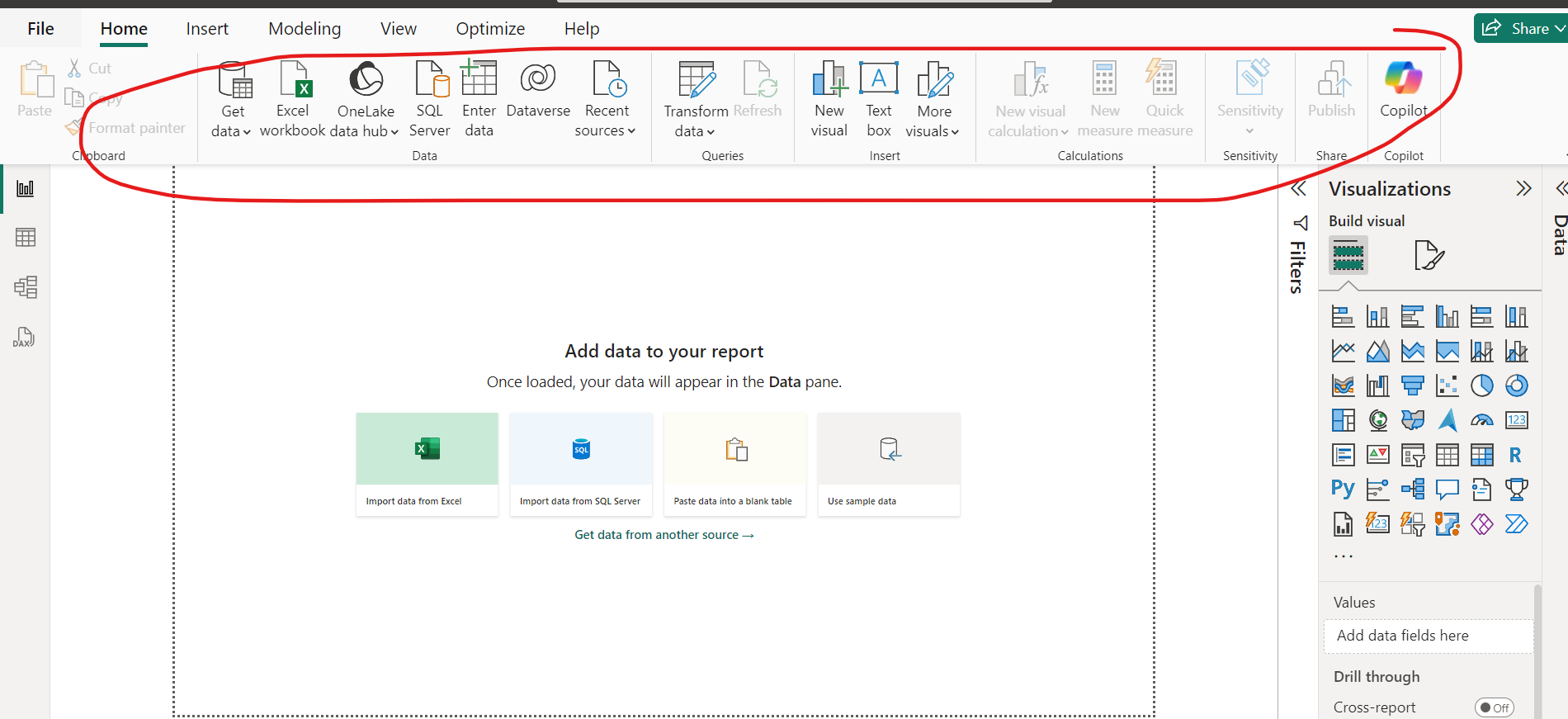Click the Enter data icon

[479, 79]
